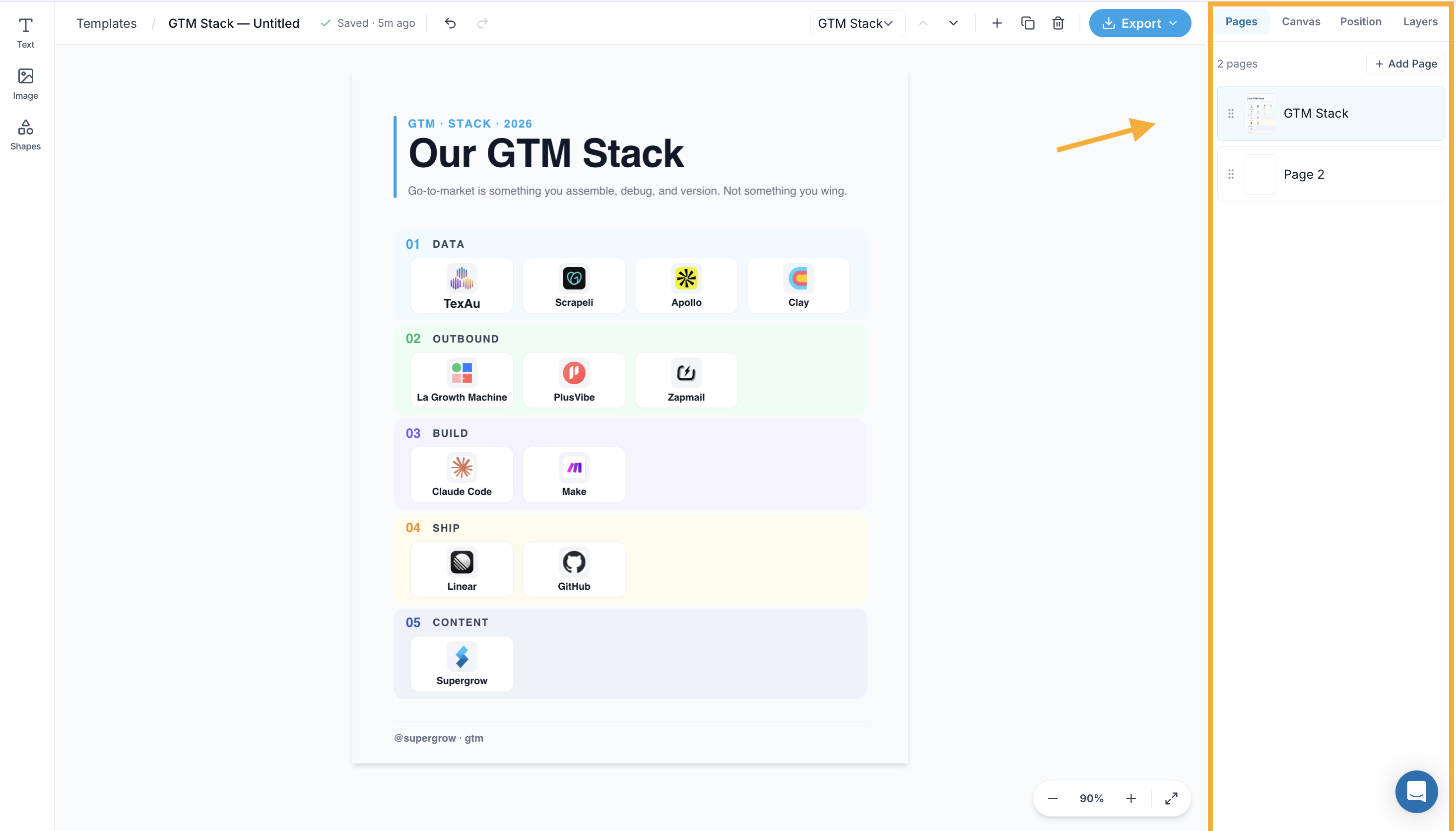
Task: Open the Shapes tool
Action: [26, 135]
